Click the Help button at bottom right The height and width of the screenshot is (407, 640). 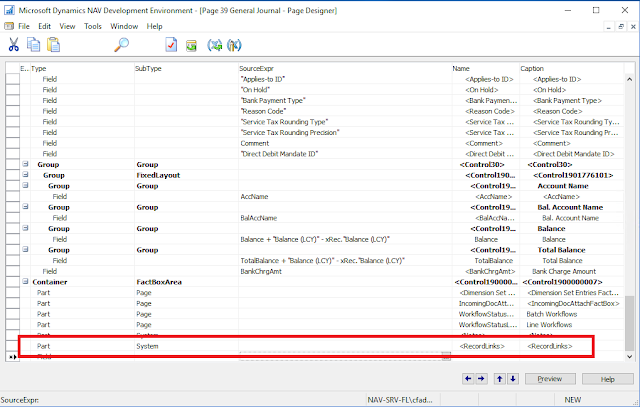pos(607,379)
